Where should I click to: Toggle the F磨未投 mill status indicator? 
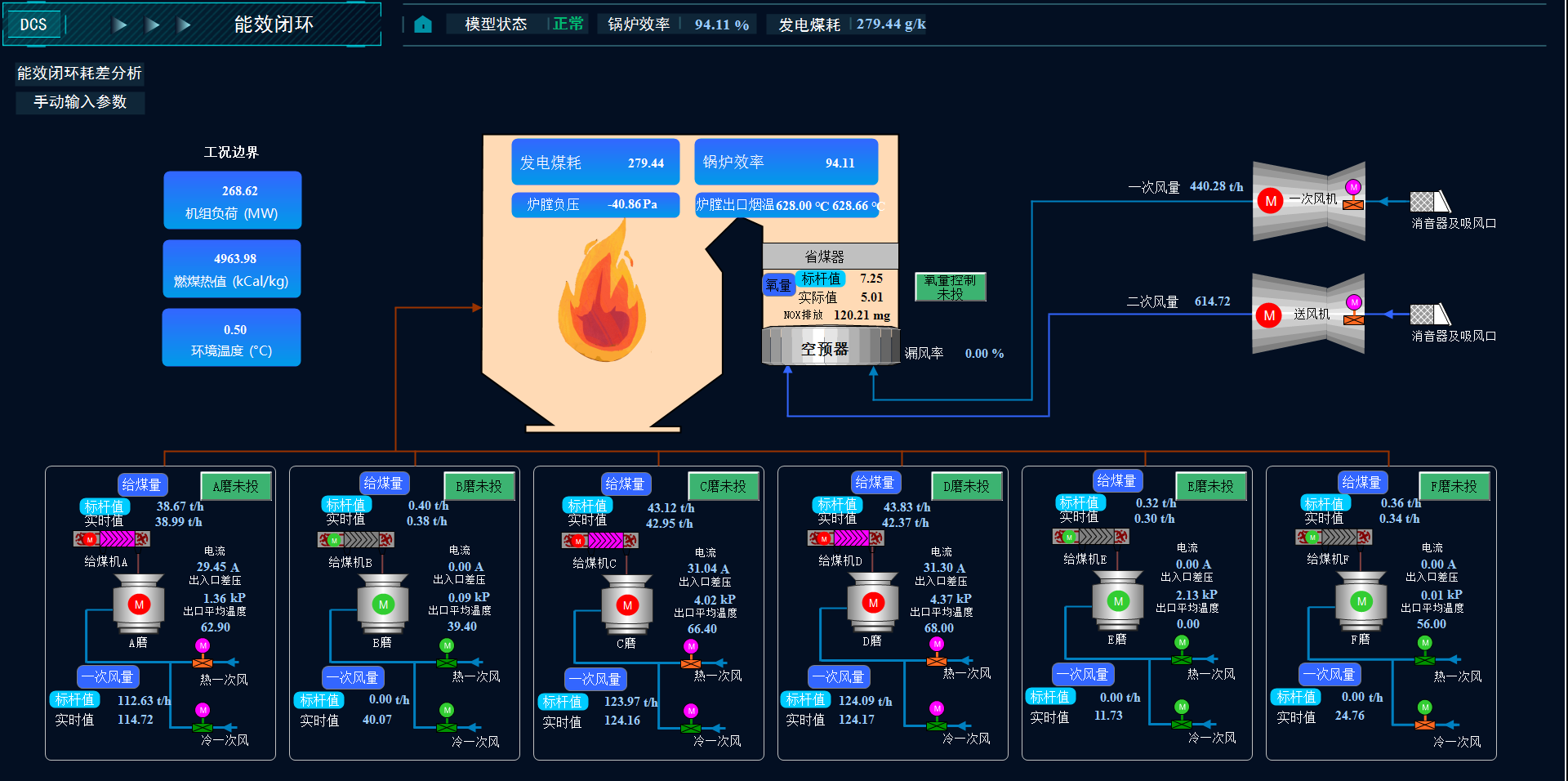[1454, 485]
